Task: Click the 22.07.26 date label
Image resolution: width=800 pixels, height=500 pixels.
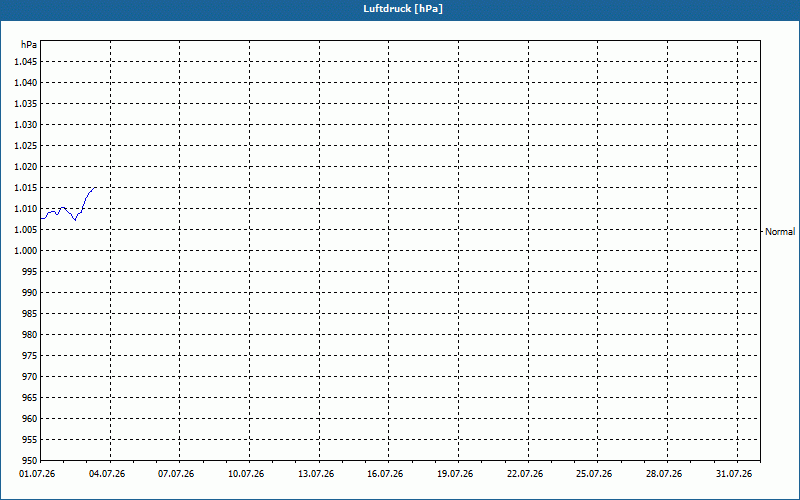Action: (x=525, y=474)
